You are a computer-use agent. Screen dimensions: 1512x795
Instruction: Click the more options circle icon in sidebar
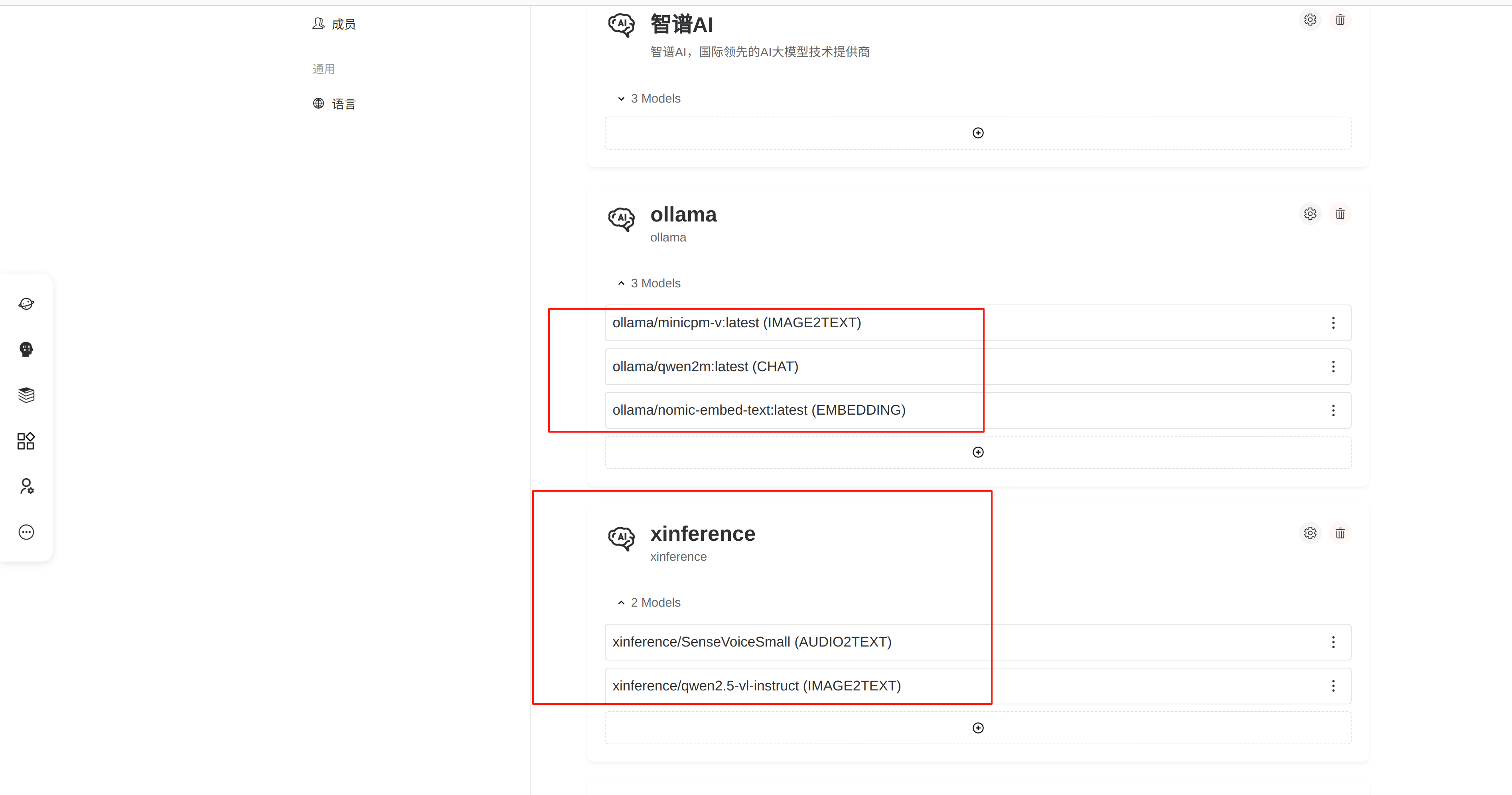26,532
